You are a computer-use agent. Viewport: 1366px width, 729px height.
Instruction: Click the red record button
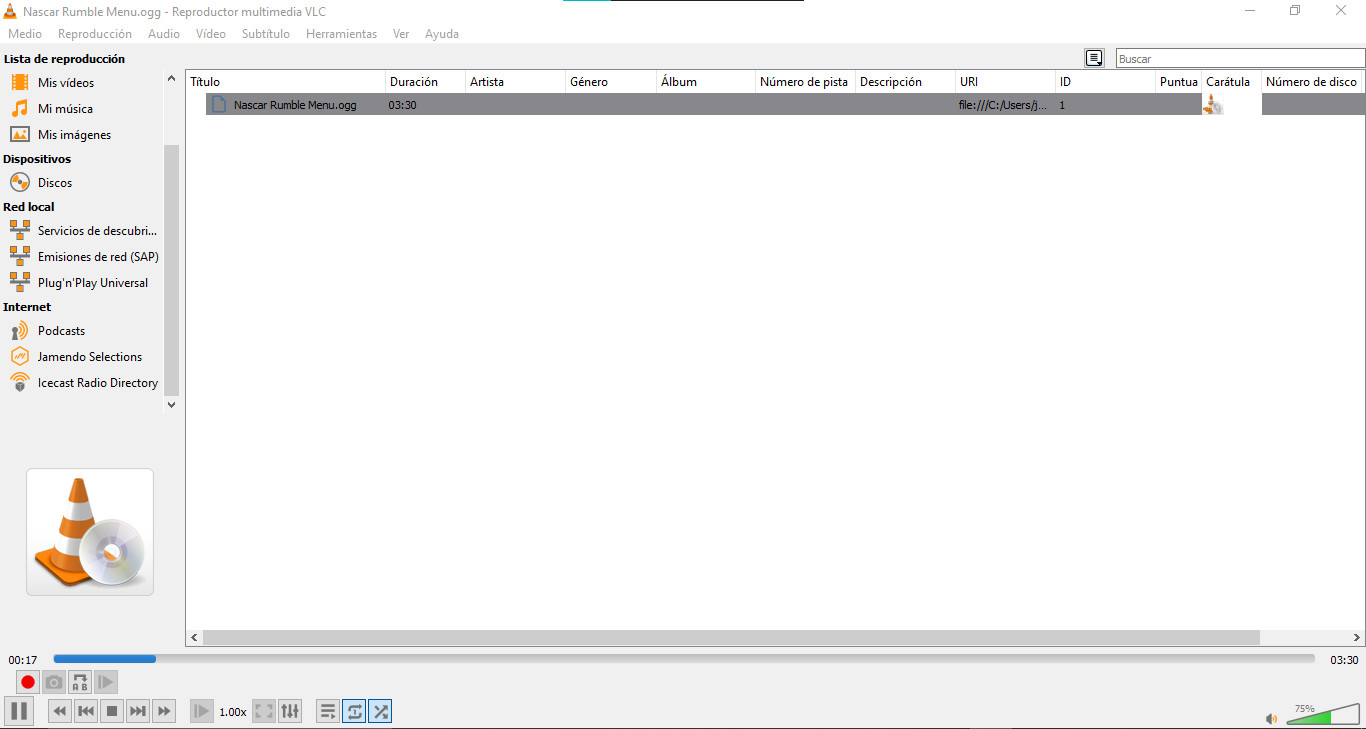click(x=28, y=682)
